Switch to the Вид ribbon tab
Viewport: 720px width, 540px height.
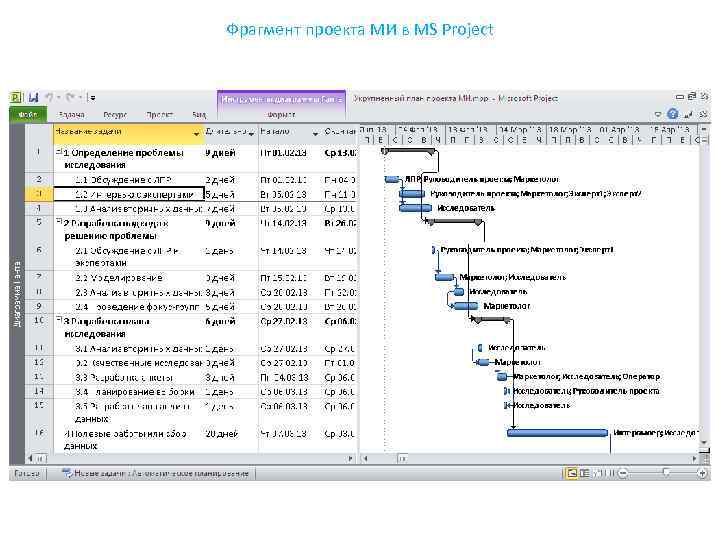pos(198,114)
